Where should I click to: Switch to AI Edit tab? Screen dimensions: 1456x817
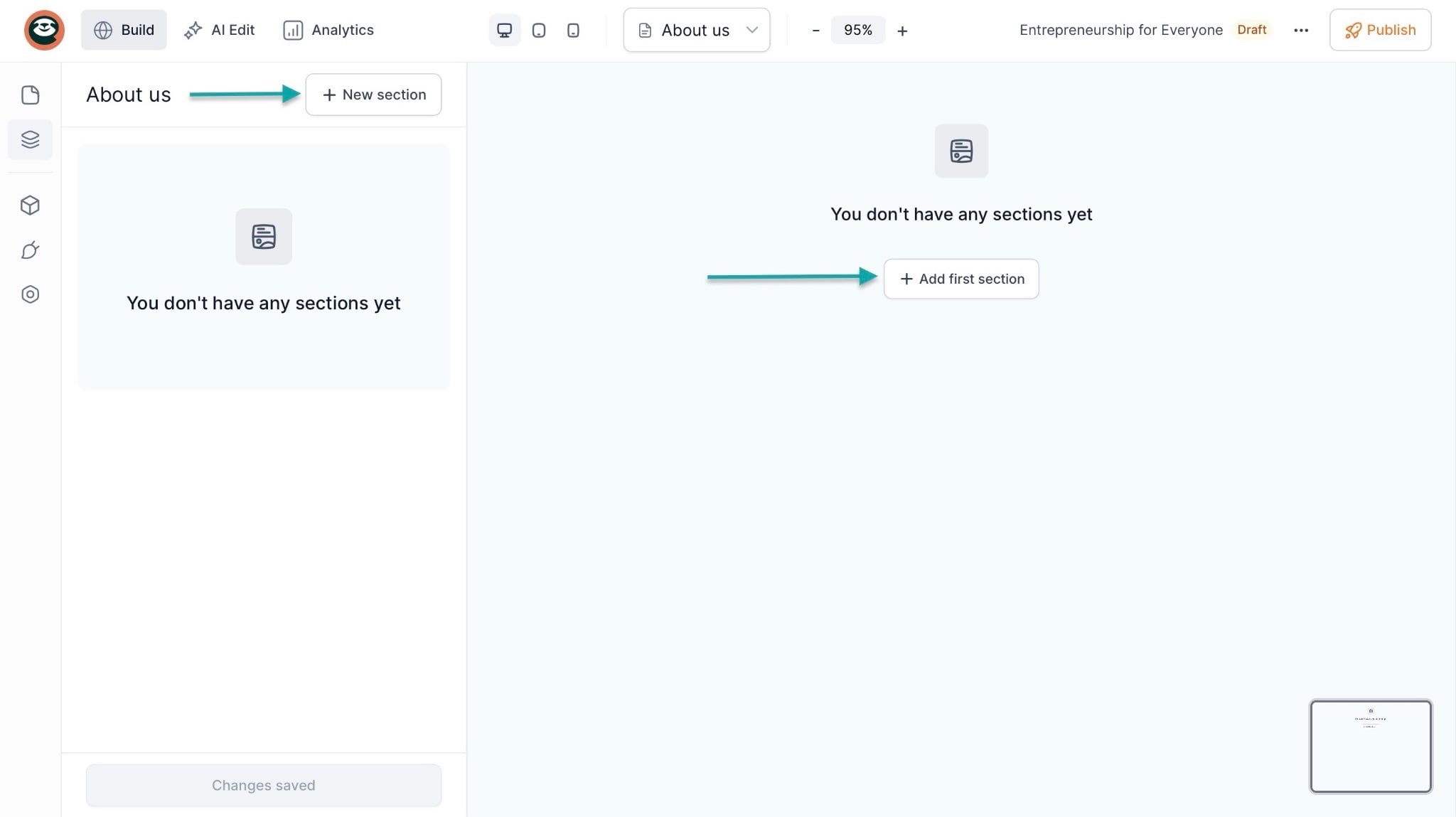(219, 30)
